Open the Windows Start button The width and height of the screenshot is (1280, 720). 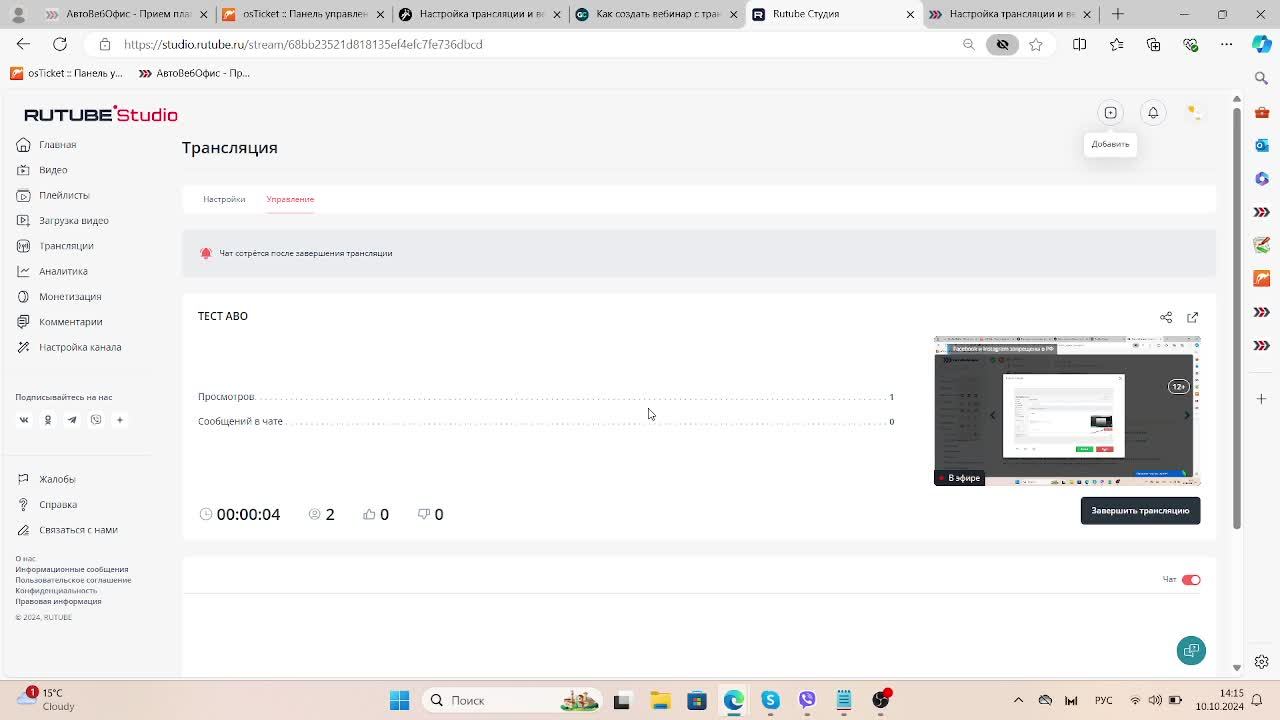pyautogui.click(x=399, y=700)
